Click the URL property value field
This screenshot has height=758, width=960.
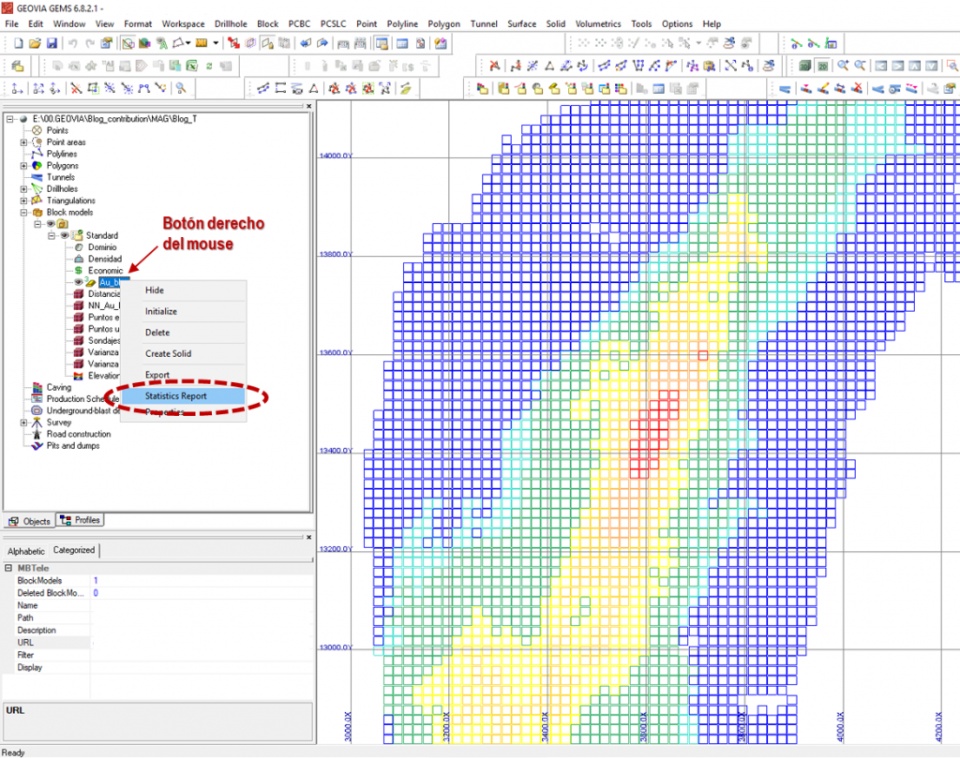pos(201,643)
